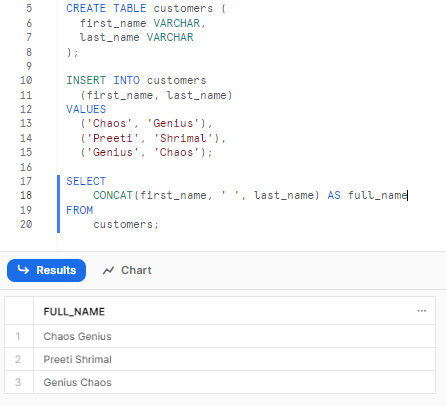Open the Results tab
Image resolution: width=446 pixels, height=406 pixels.
point(46,270)
